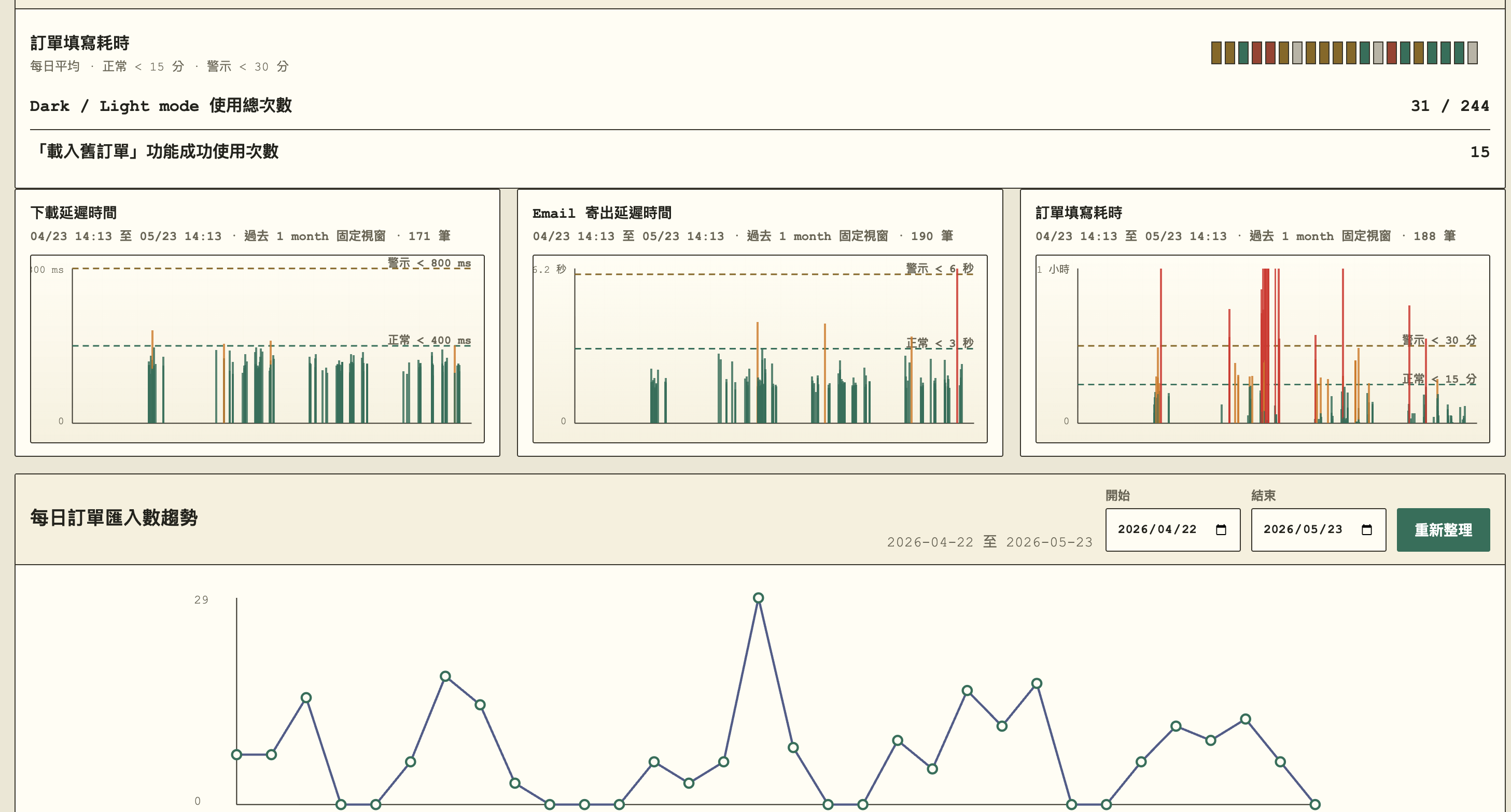1511x812 pixels.
Task: Click the 1 小時 axis label in 訂單填寫耗時 chart
Action: (x=1053, y=269)
